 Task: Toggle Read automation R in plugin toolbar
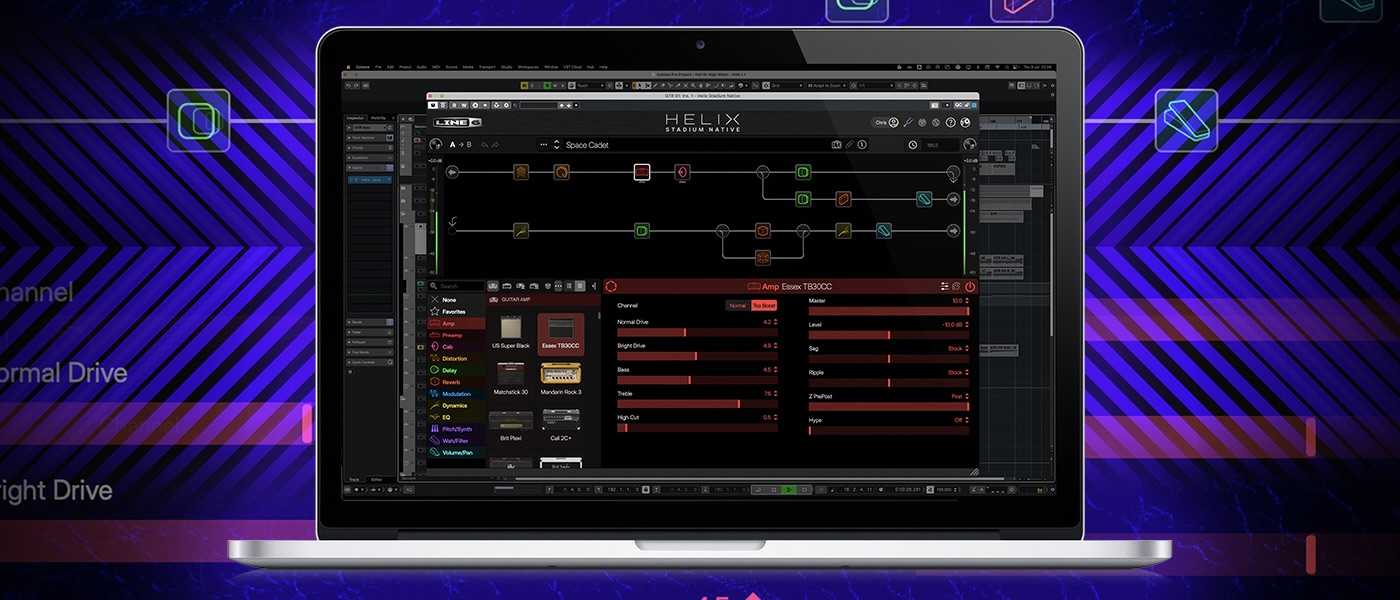(x=453, y=104)
